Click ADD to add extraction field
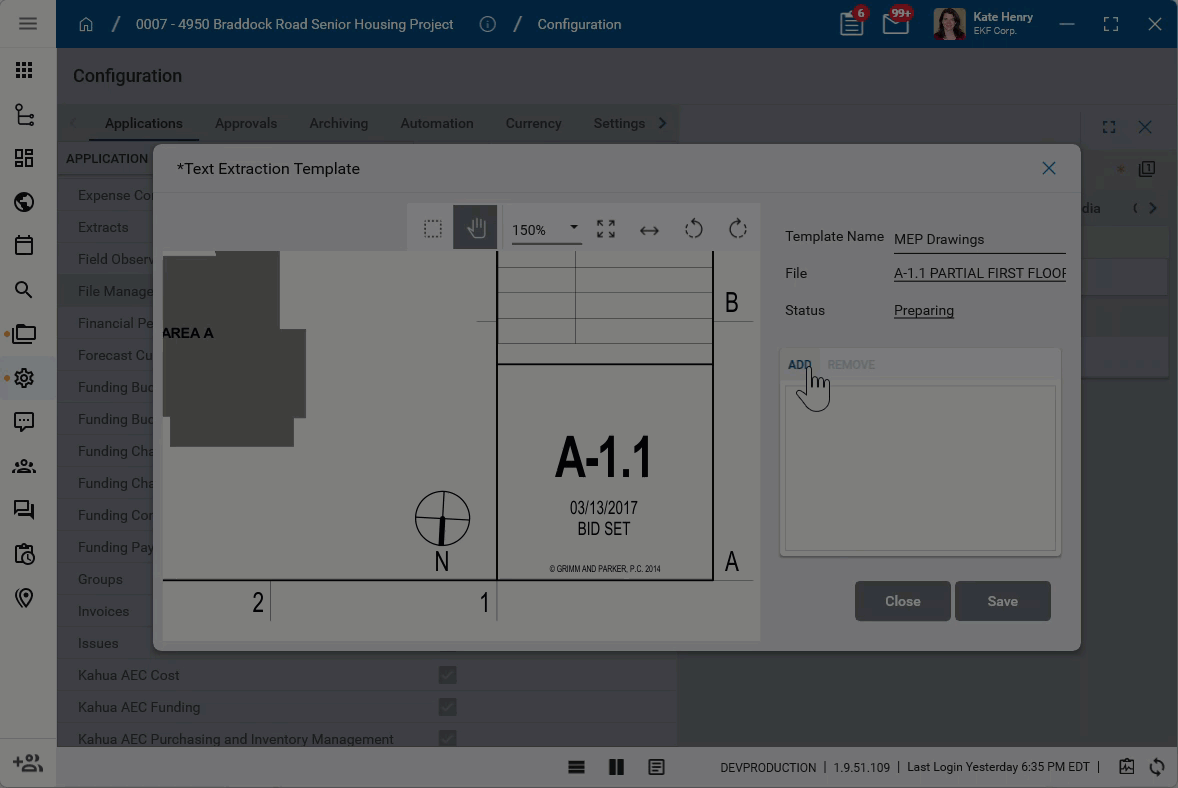 [799, 364]
